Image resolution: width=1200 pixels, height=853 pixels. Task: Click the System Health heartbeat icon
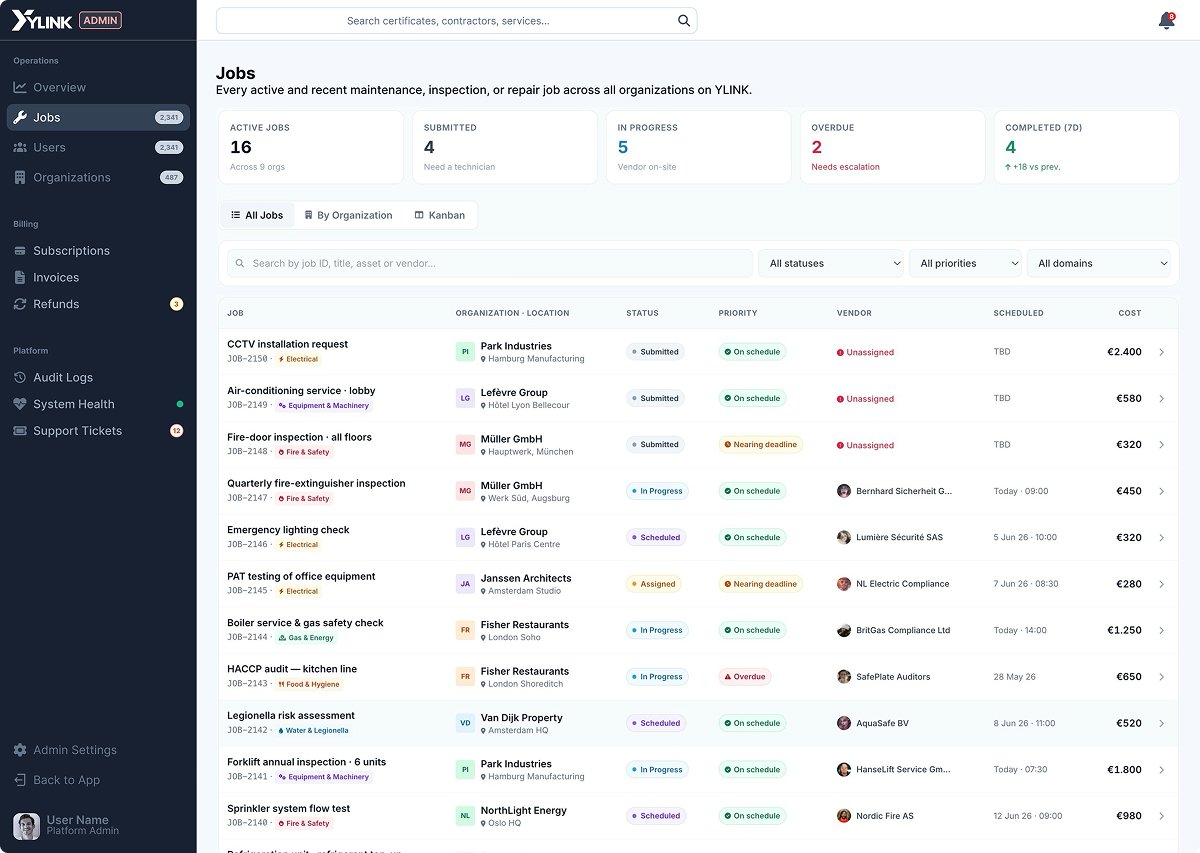20,404
